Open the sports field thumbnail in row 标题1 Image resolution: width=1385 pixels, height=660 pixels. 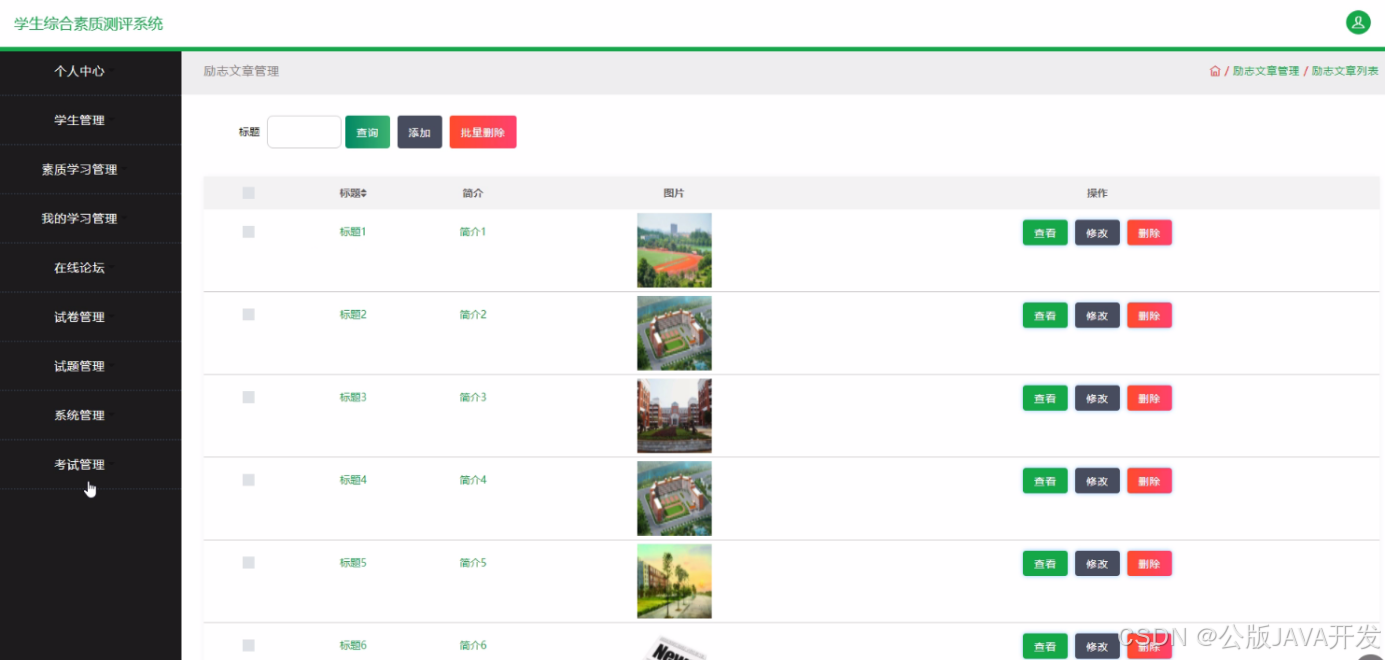(x=674, y=250)
